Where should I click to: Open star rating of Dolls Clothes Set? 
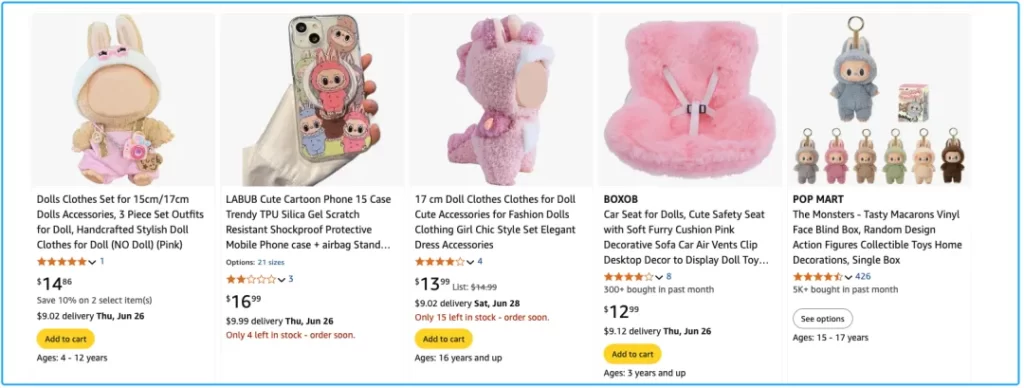coord(61,261)
